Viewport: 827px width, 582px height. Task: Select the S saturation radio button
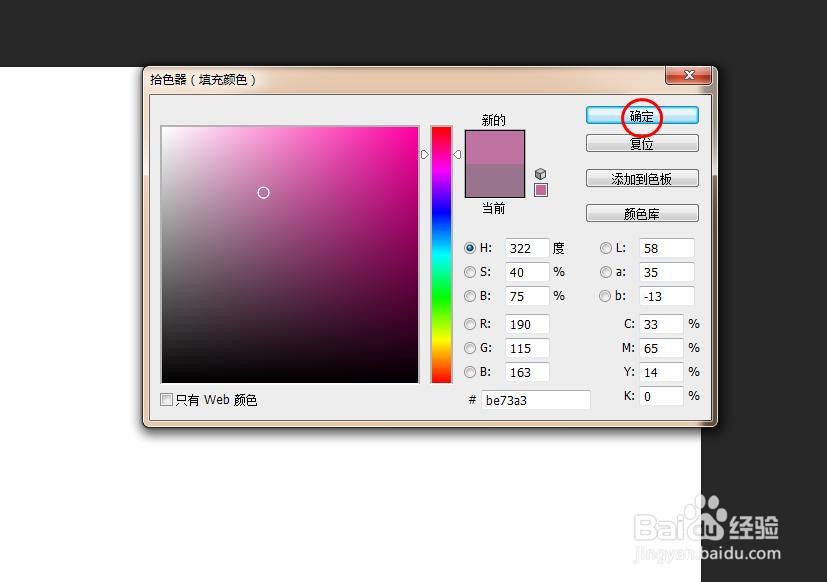coord(469,272)
